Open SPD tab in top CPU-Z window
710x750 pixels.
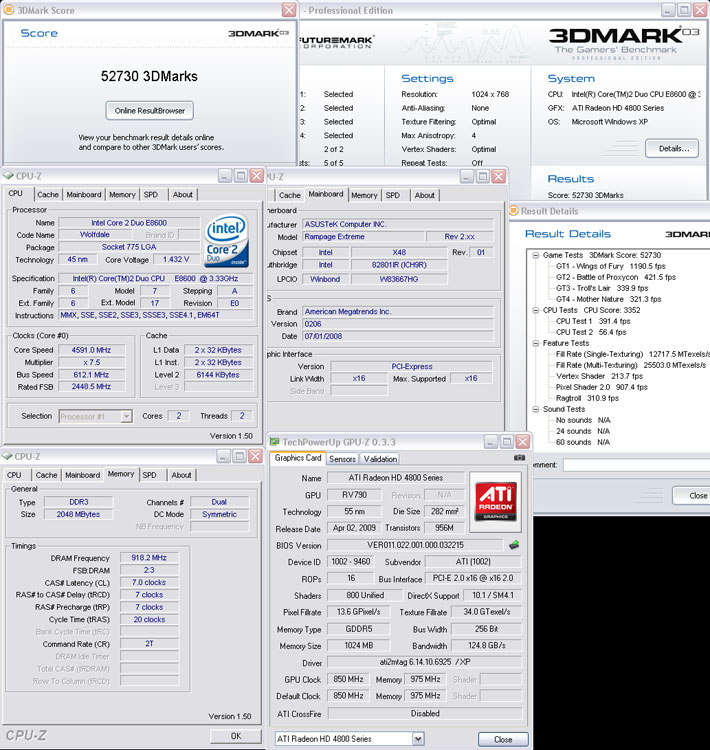coord(151,195)
